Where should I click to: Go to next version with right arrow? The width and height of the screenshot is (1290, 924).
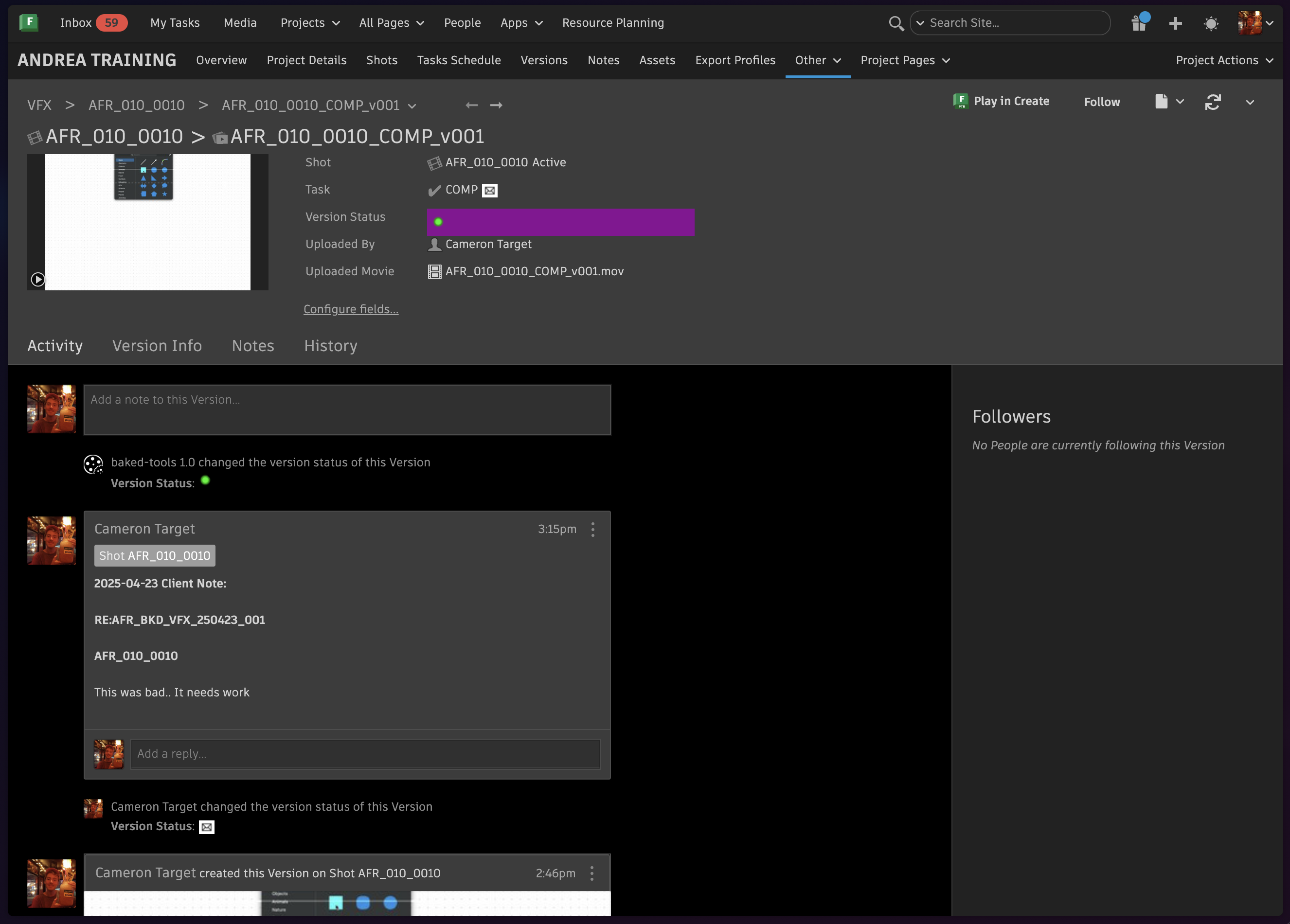[496, 105]
